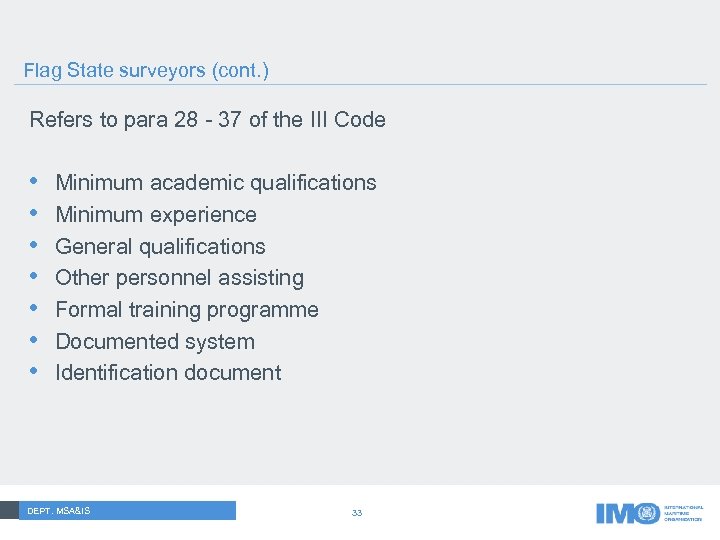Select the slide title Flag State surveyors
Screen dimensions: 720x540
coord(146,71)
